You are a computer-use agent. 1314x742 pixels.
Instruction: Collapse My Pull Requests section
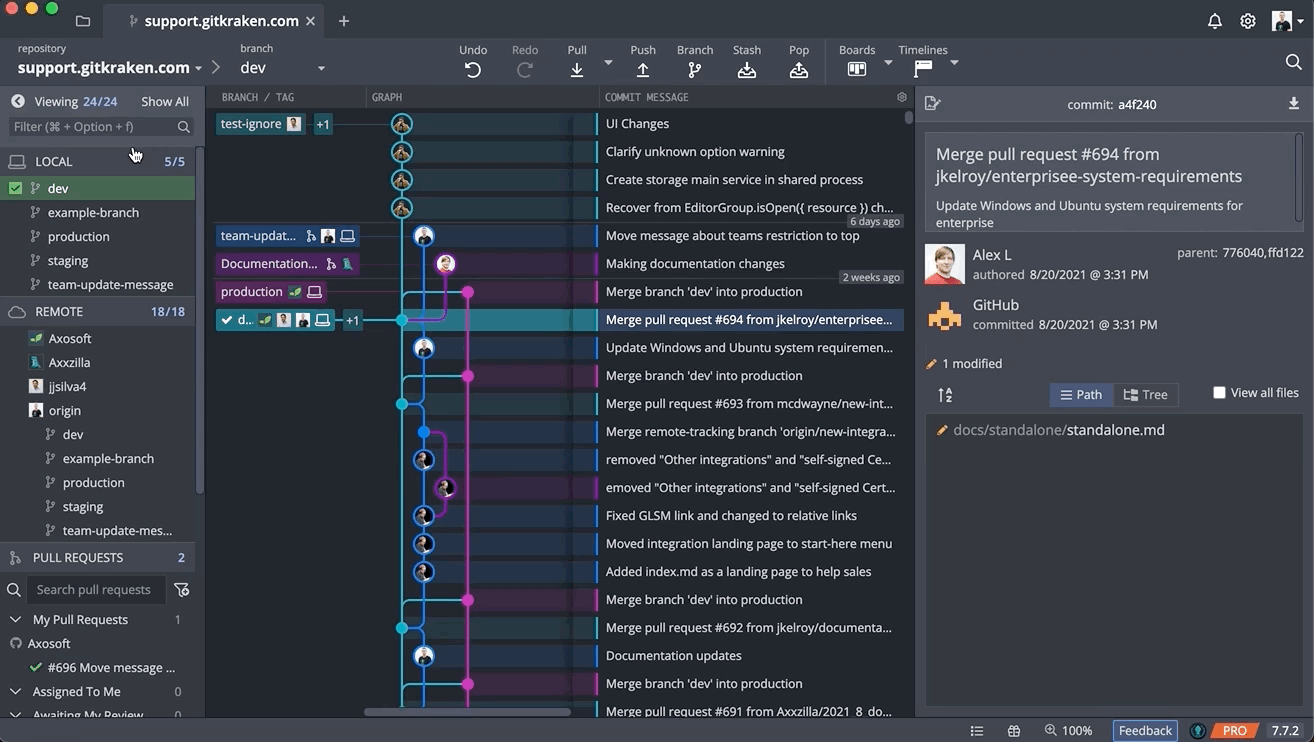[x=15, y=619]
